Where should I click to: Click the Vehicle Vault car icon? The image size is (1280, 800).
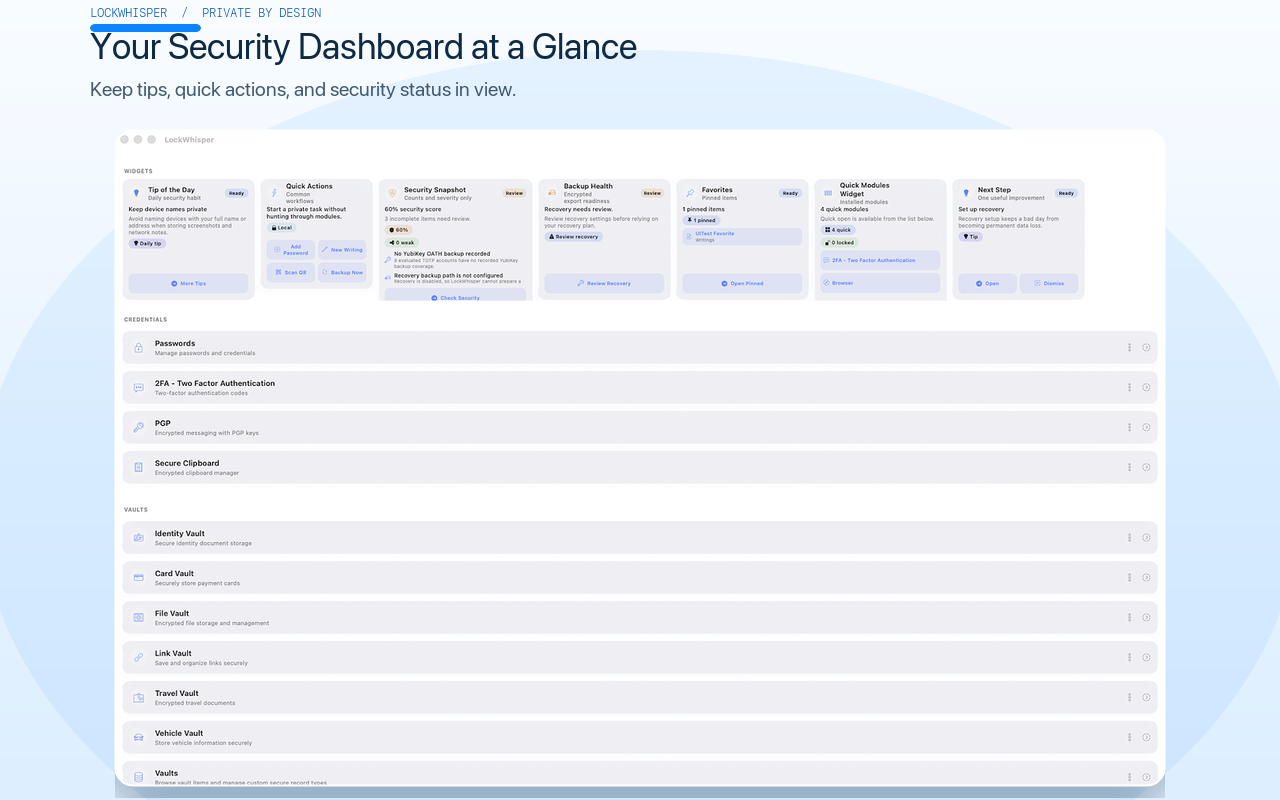coord(138,737)
